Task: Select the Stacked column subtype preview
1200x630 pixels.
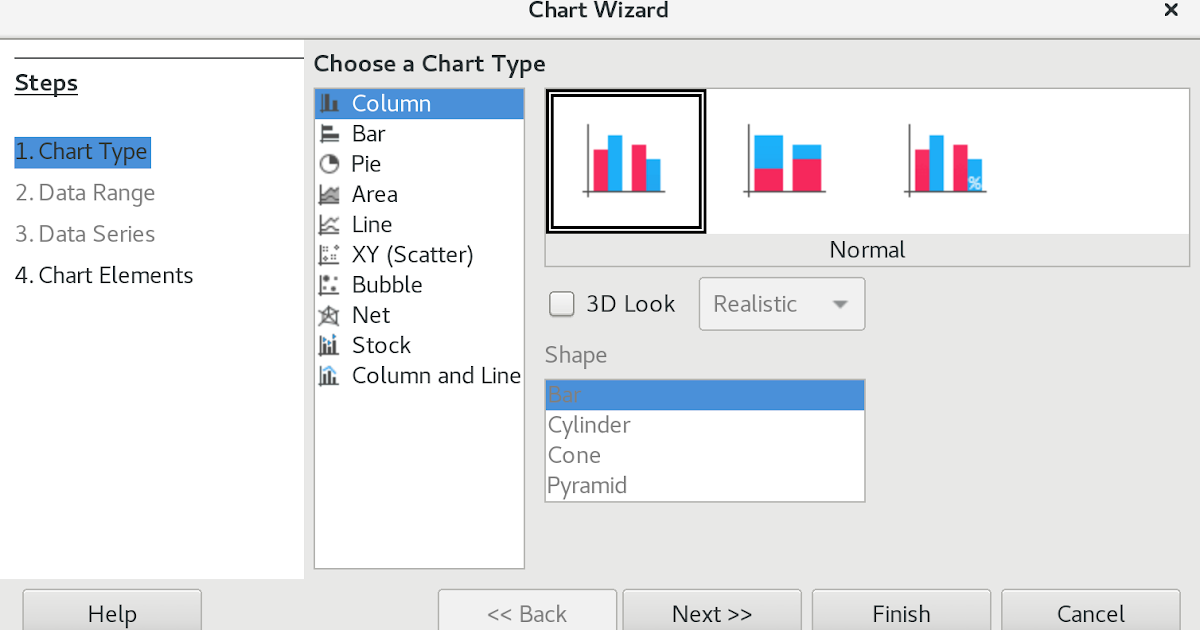Action: [785, 160]
